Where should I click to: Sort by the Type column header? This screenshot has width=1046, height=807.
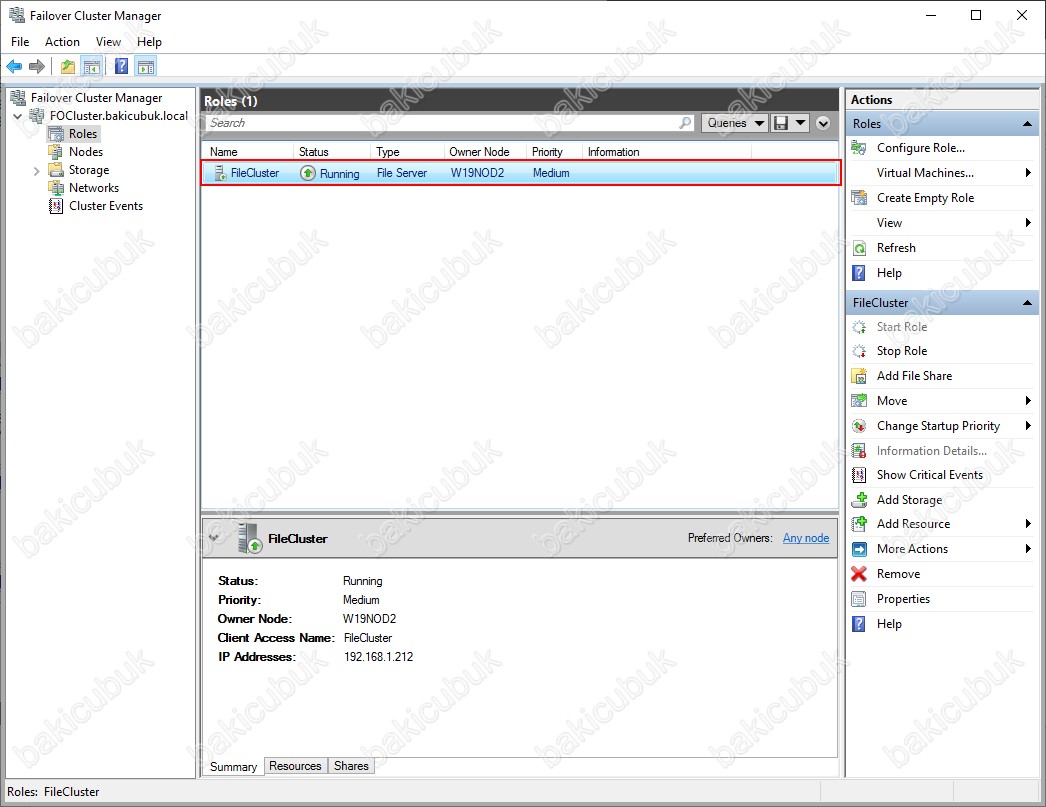coord(407,151)
